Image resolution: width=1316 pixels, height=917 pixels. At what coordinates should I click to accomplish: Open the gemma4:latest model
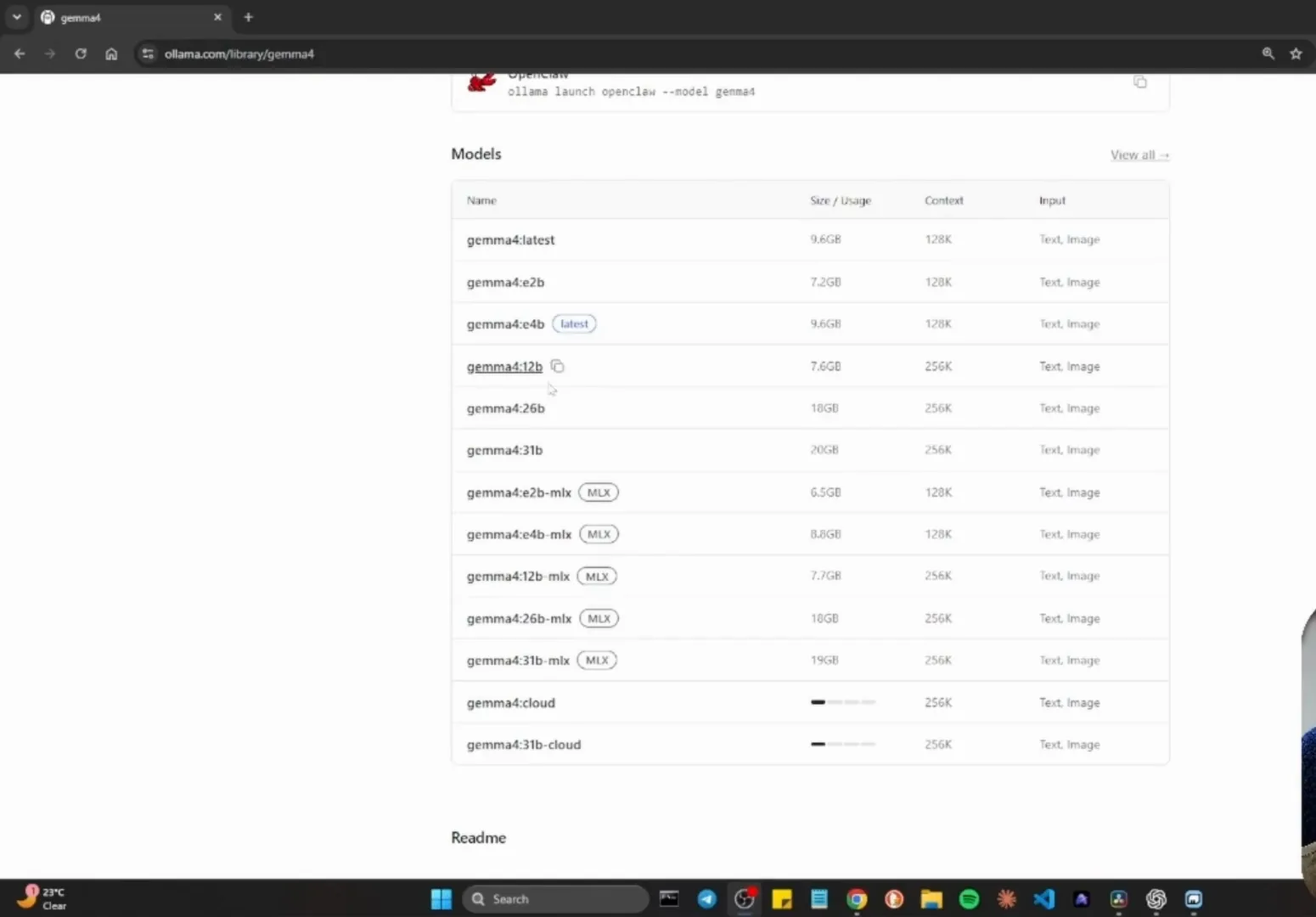pyautogui.click(x=510, y=240)
